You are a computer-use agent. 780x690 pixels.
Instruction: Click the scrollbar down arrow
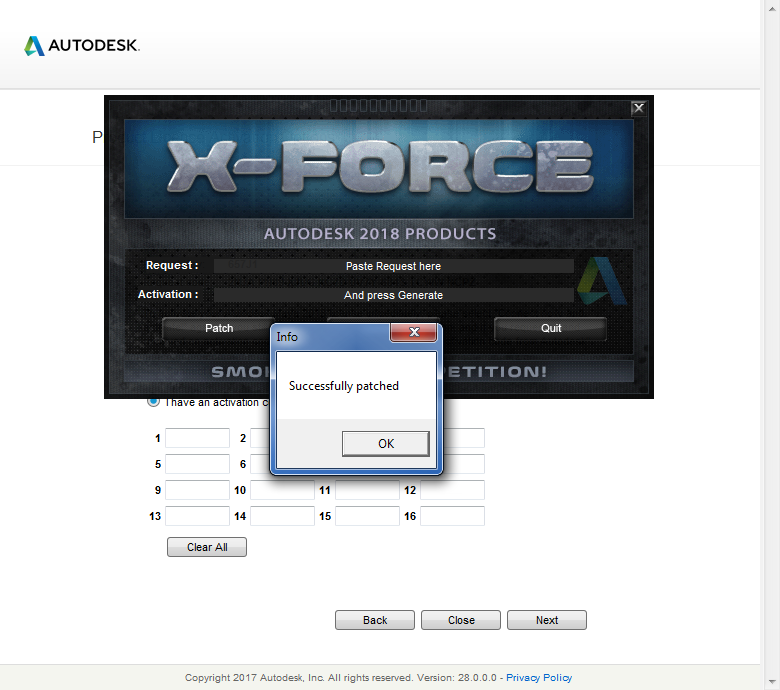click(773, 681)
